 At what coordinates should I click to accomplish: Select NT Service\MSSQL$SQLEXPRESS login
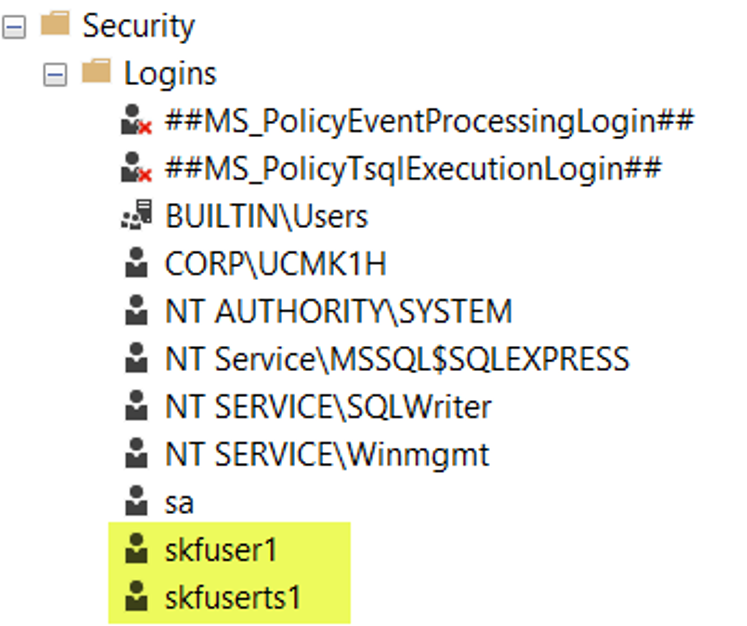pos(397,359)
